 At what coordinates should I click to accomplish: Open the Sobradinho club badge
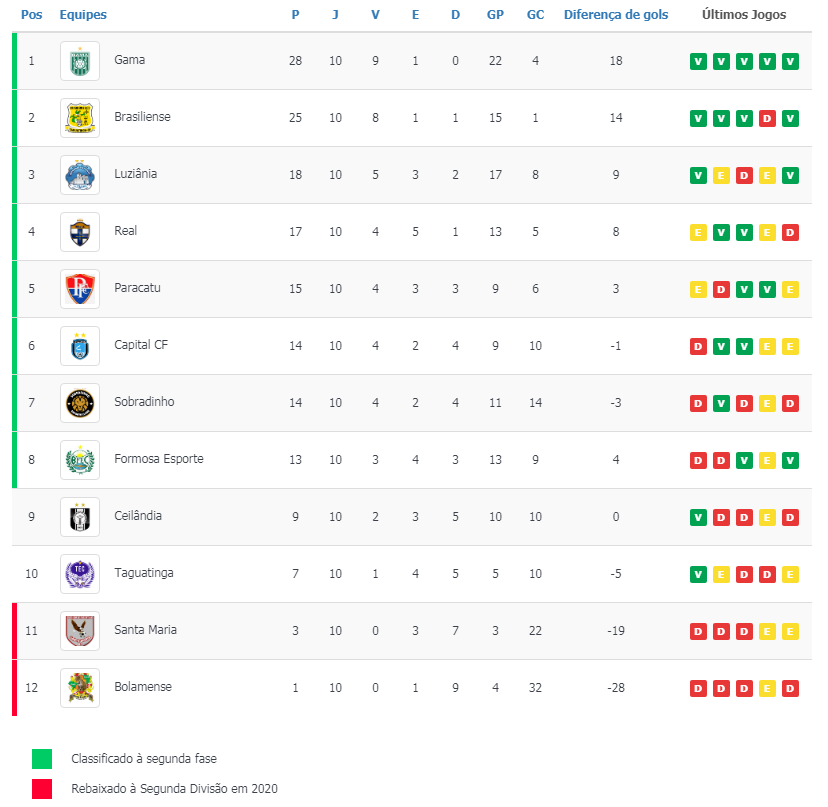(x=80, y=403)
